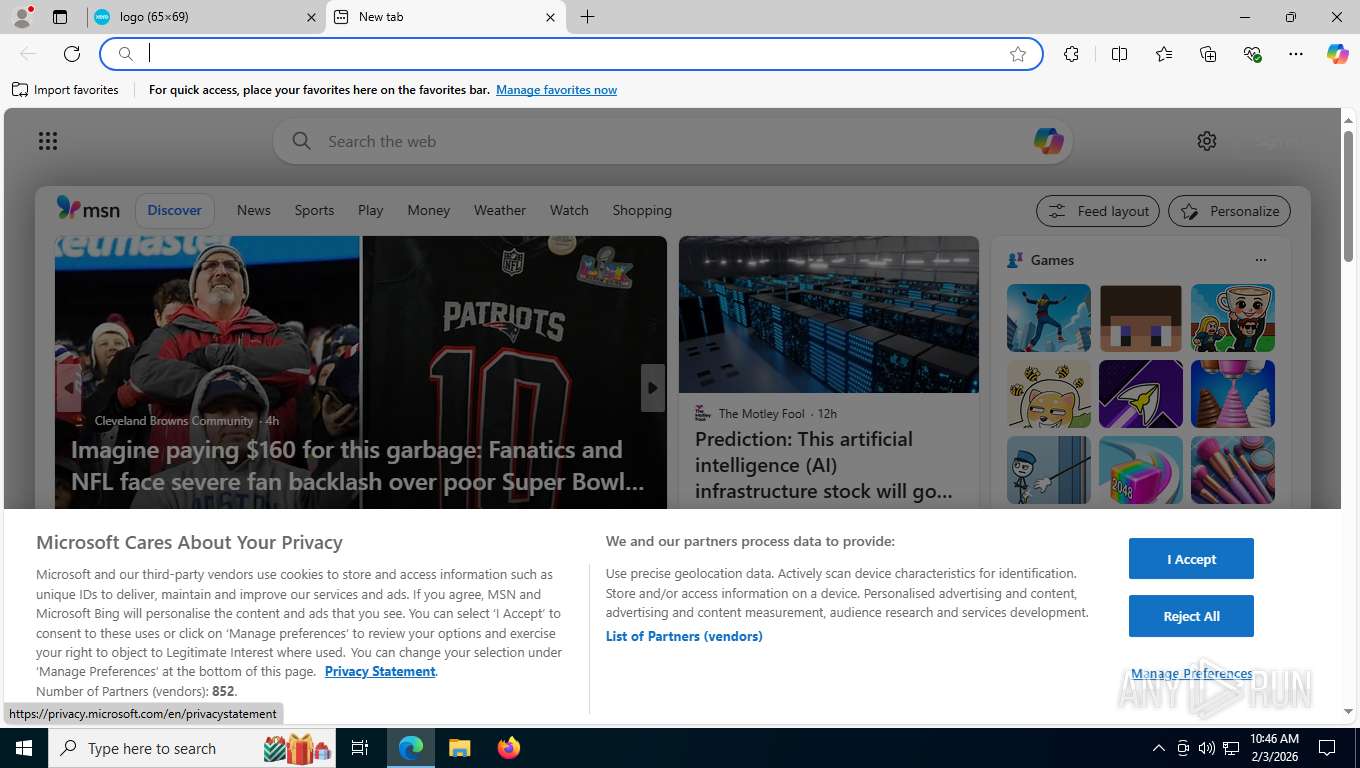Refresh the page
1360x768 pixels.
(x=72, y=54)
